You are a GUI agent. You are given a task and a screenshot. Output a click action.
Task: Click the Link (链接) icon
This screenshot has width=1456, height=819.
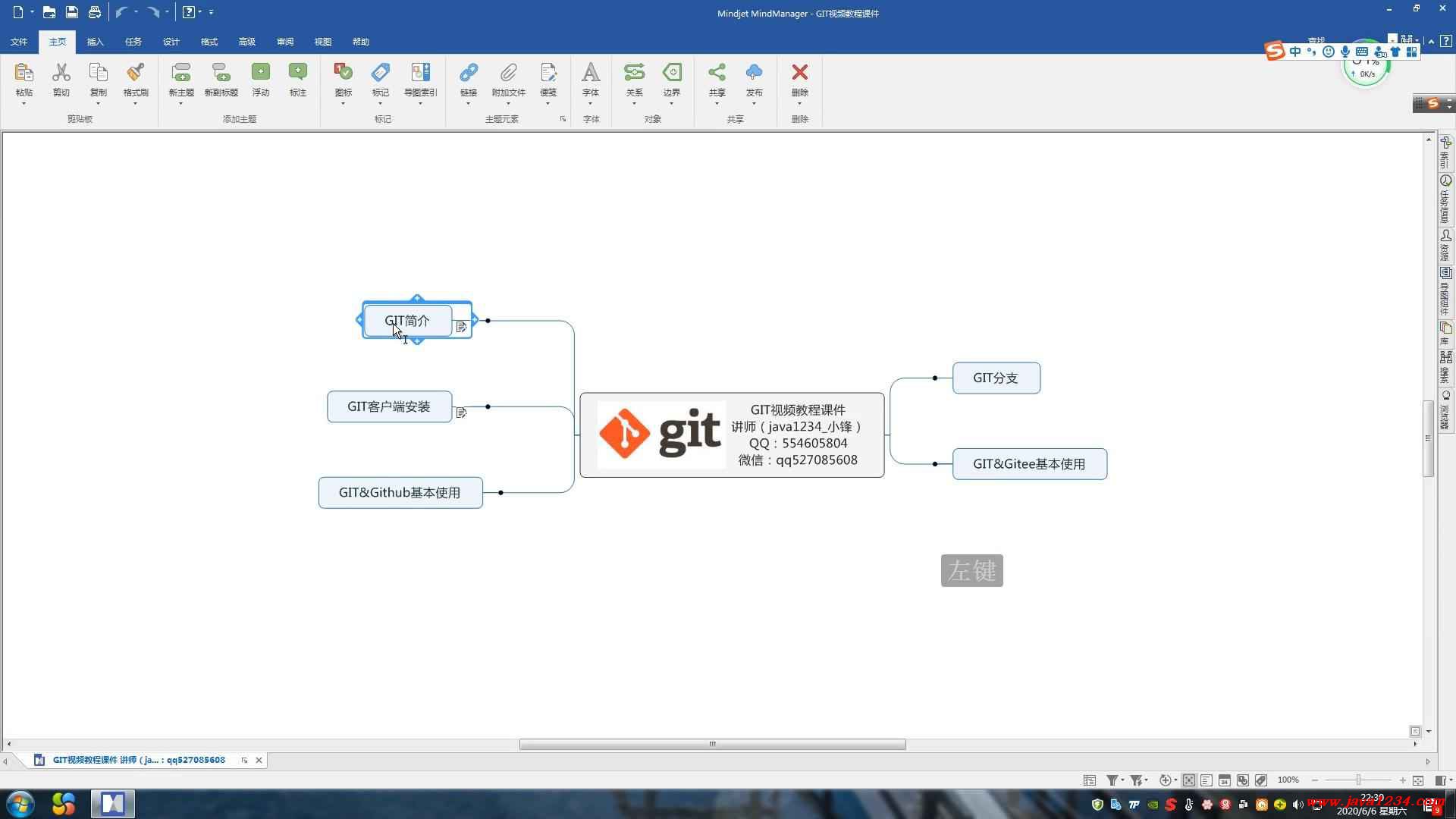469,72
